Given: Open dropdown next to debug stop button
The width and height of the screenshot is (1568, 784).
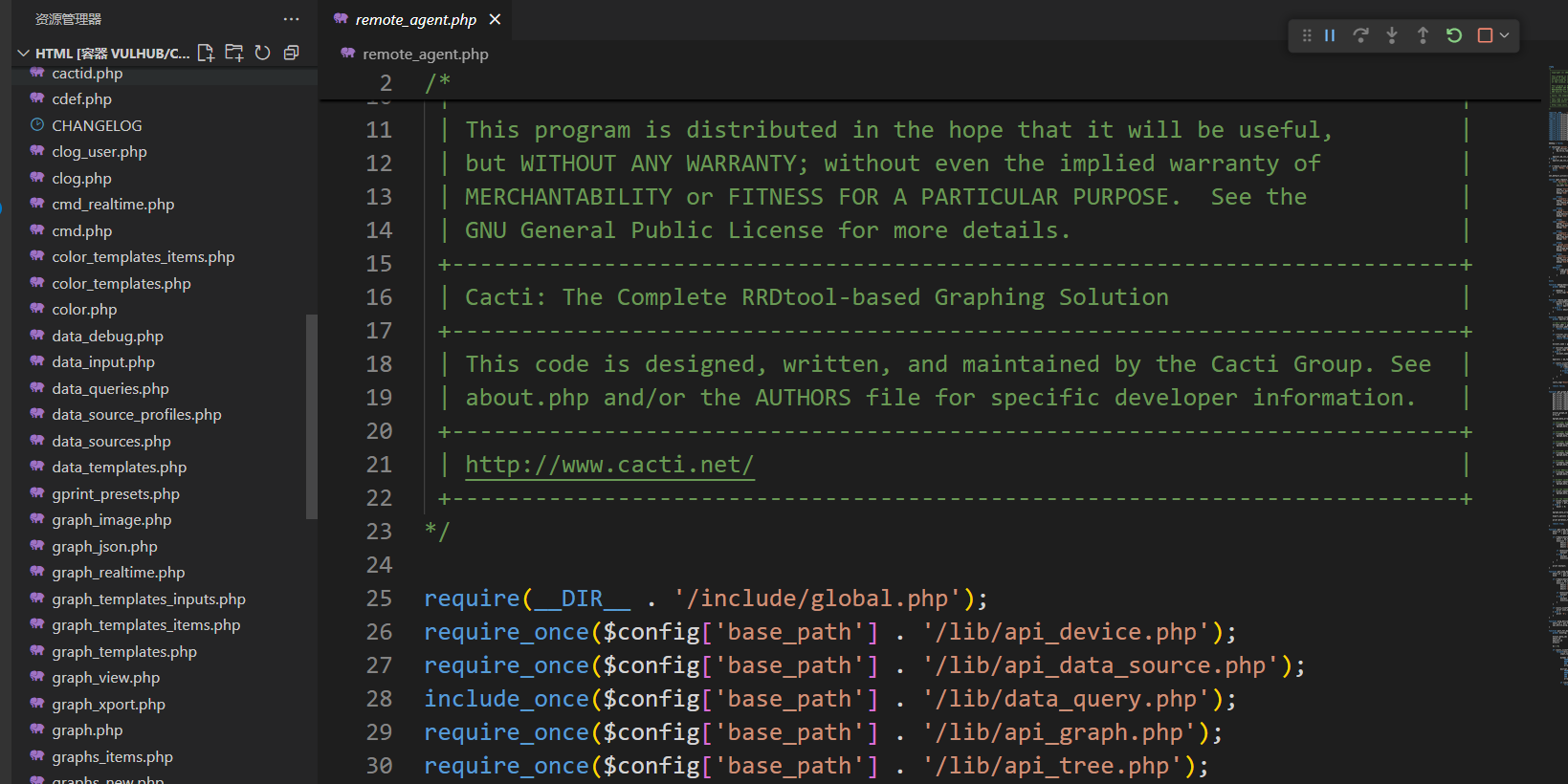Looking at the screenshot, I should [1505, 35].
